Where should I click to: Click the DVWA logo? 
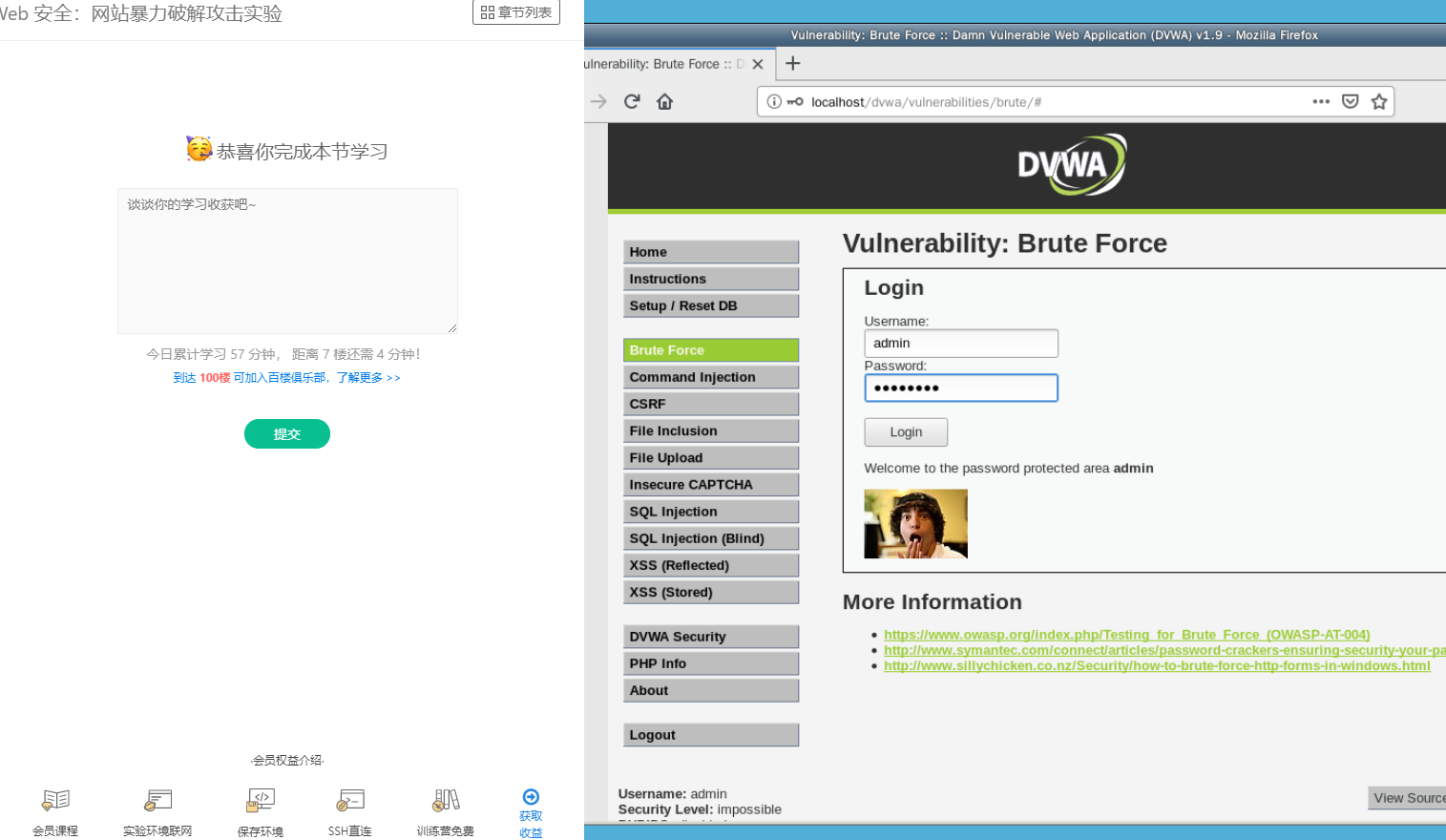(1072, 164)
